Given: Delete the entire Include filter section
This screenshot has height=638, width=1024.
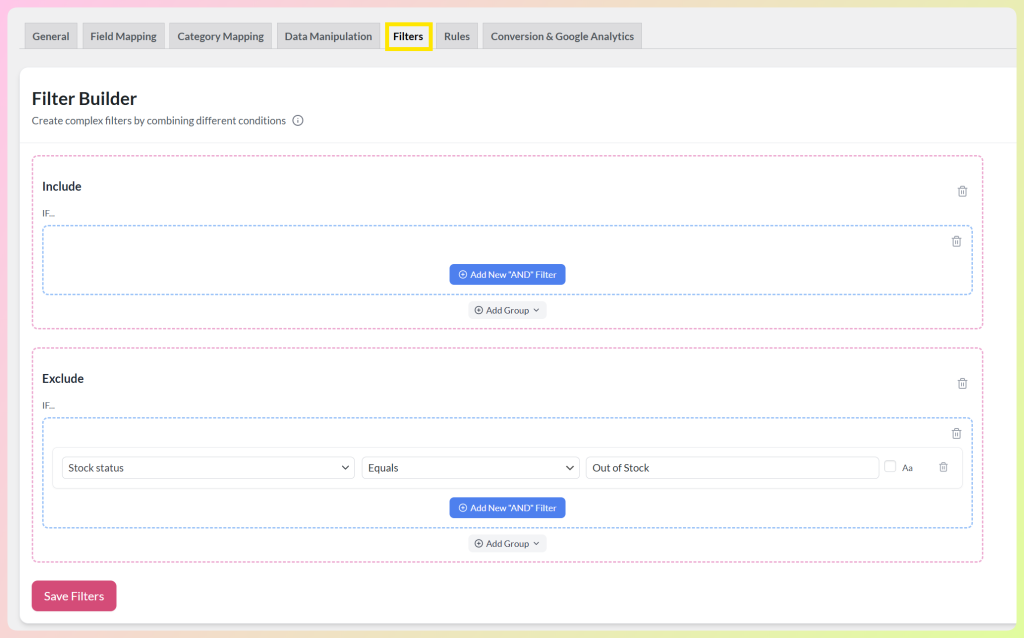Looking at the screenshot, I should tap(962, 191).
